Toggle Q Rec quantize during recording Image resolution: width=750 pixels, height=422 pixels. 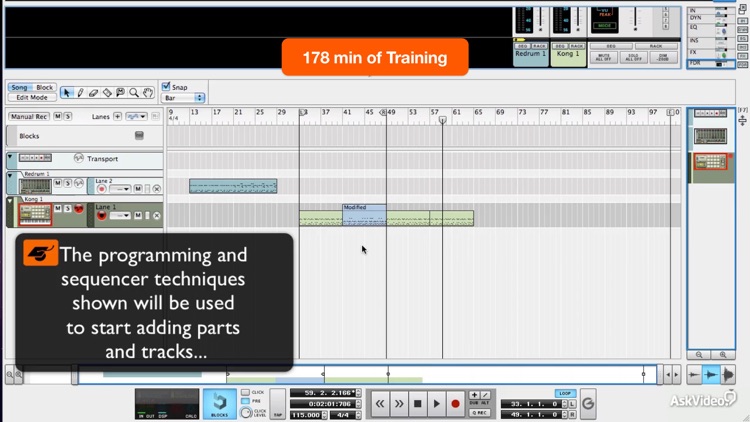tap(479, 412)
